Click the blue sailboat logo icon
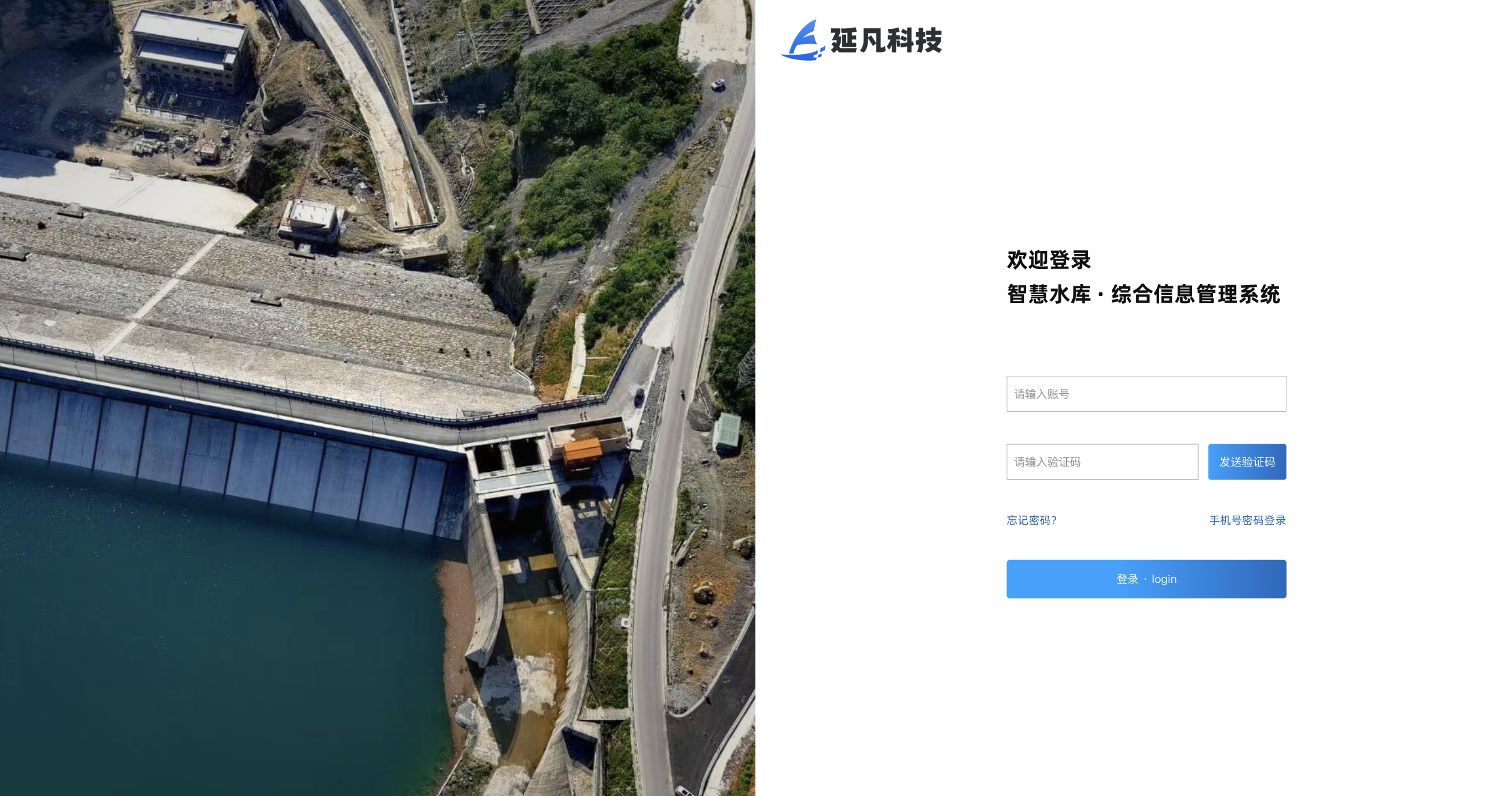 pos(802,40)
